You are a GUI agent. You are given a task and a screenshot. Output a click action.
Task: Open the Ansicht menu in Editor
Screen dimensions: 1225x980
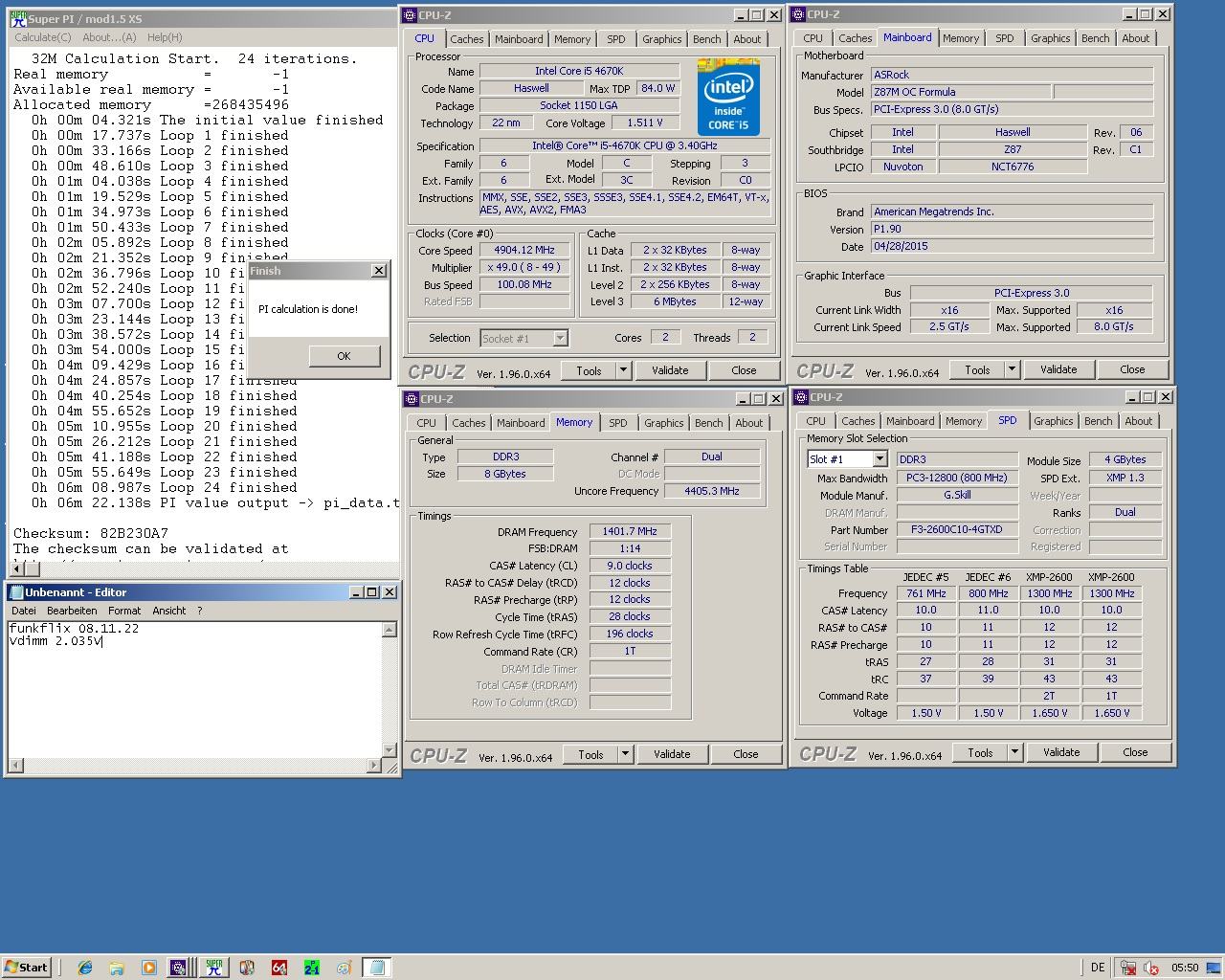tap(169, 611)
